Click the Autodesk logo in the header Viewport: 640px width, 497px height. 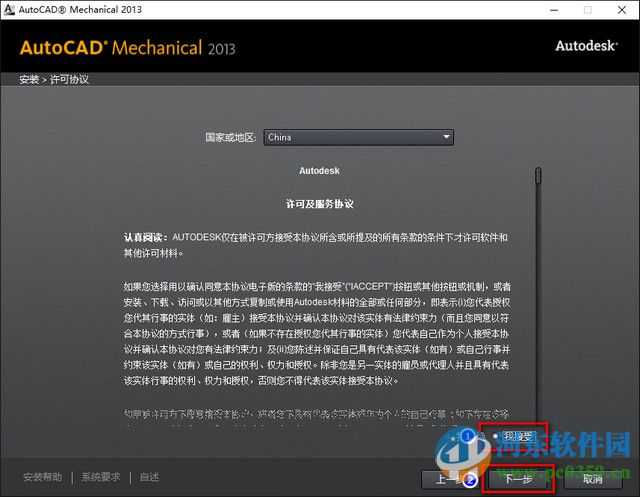coord(586,46)
